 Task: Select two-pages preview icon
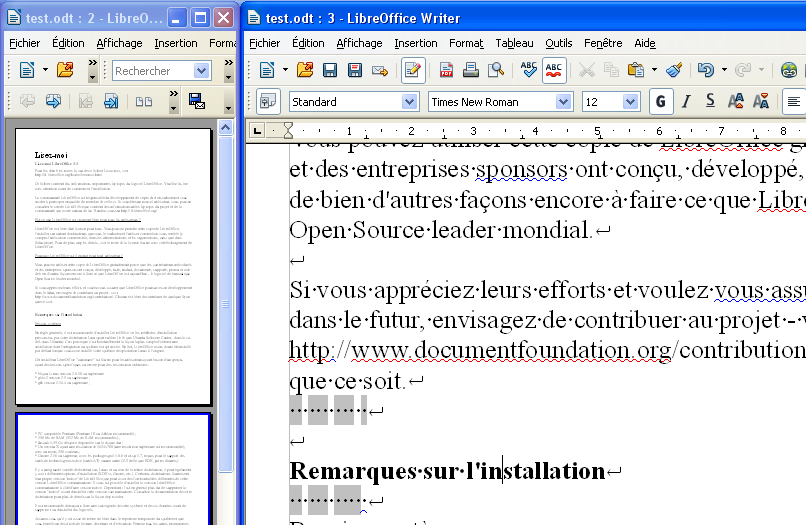[144, 101]
